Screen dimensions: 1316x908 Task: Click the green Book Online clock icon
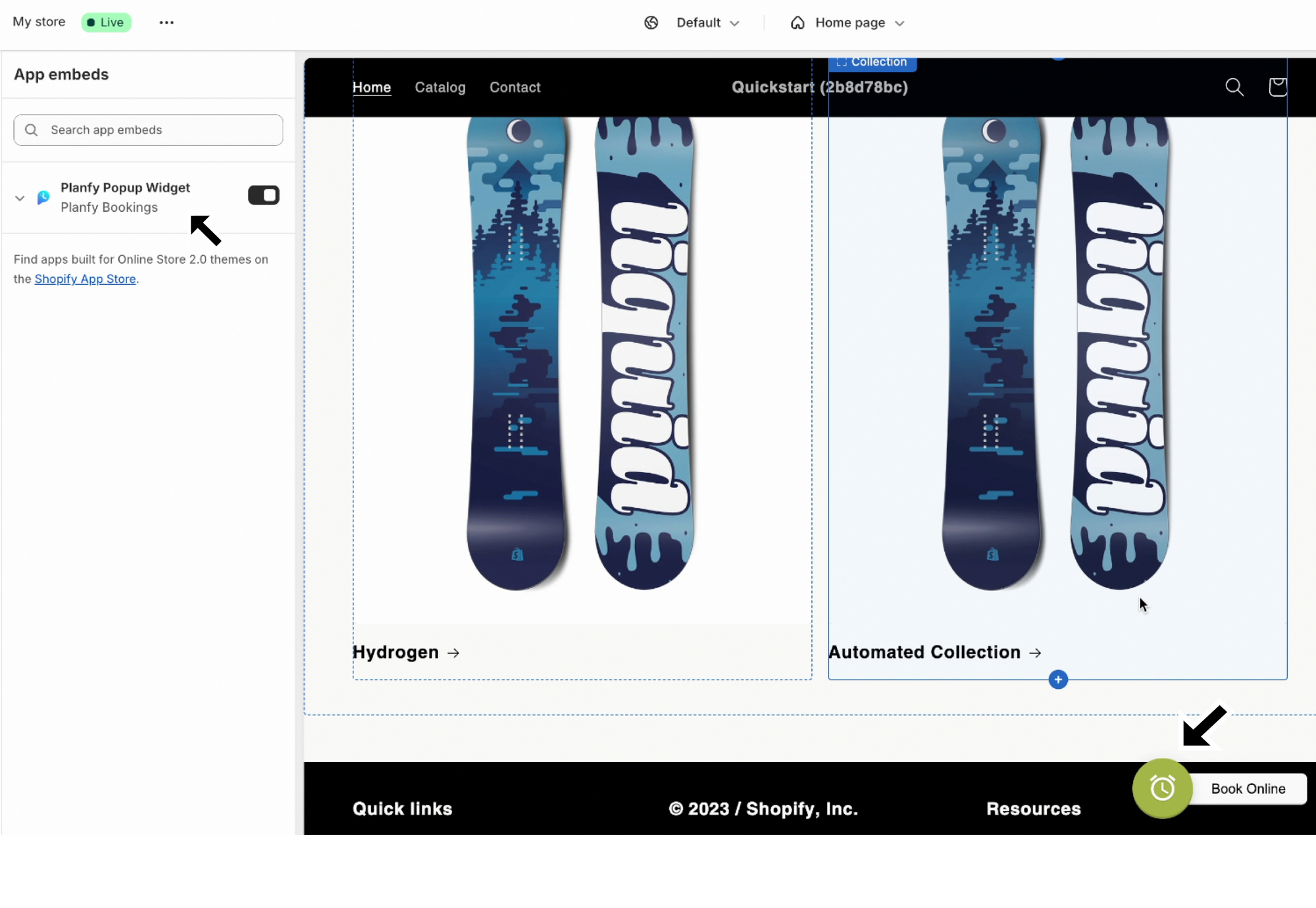point(1162,788)
